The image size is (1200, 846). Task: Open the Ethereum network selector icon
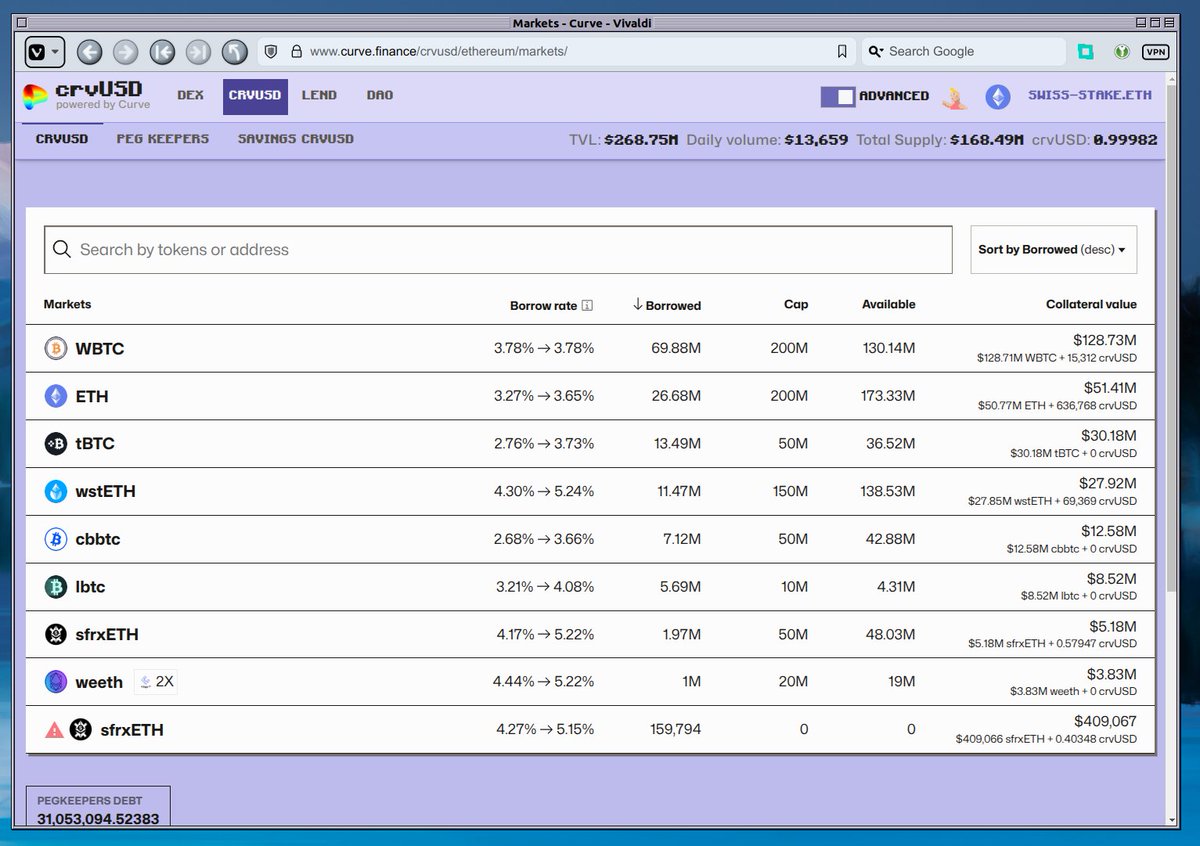coord(998,96)
